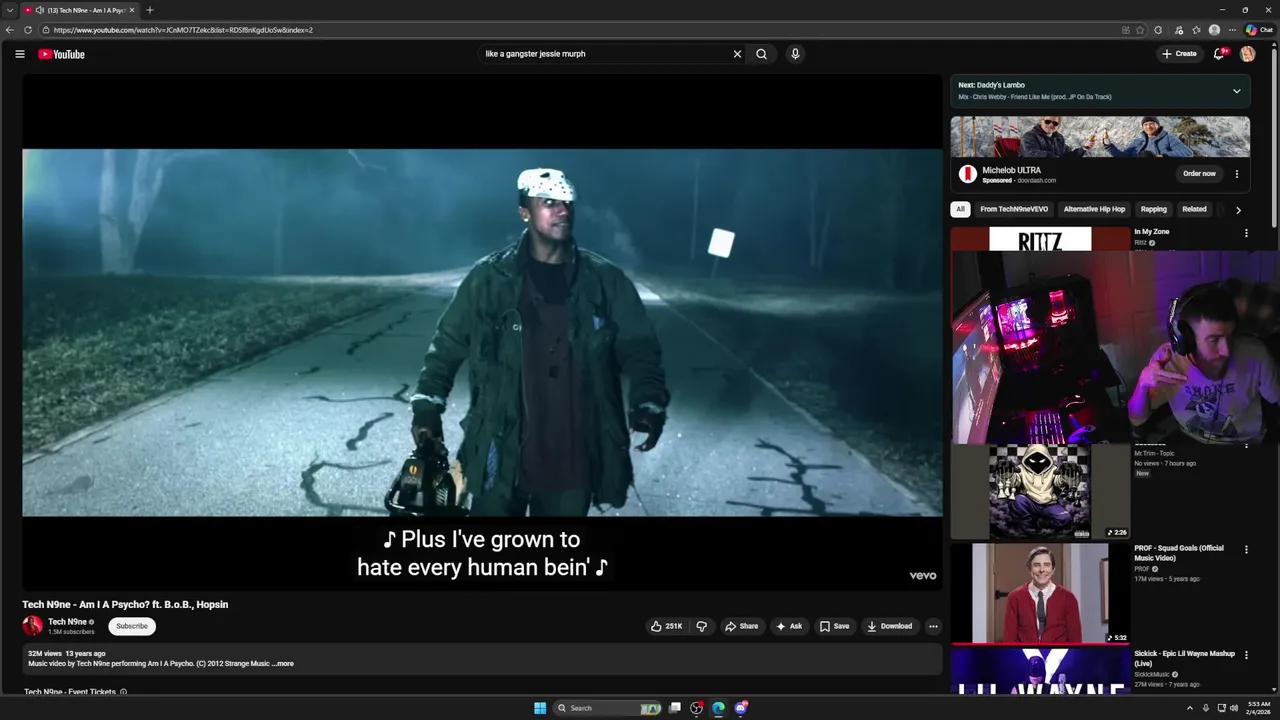Click the video player to pause
This screenshot has width=1280, height=720.
(x=482, y=332)
